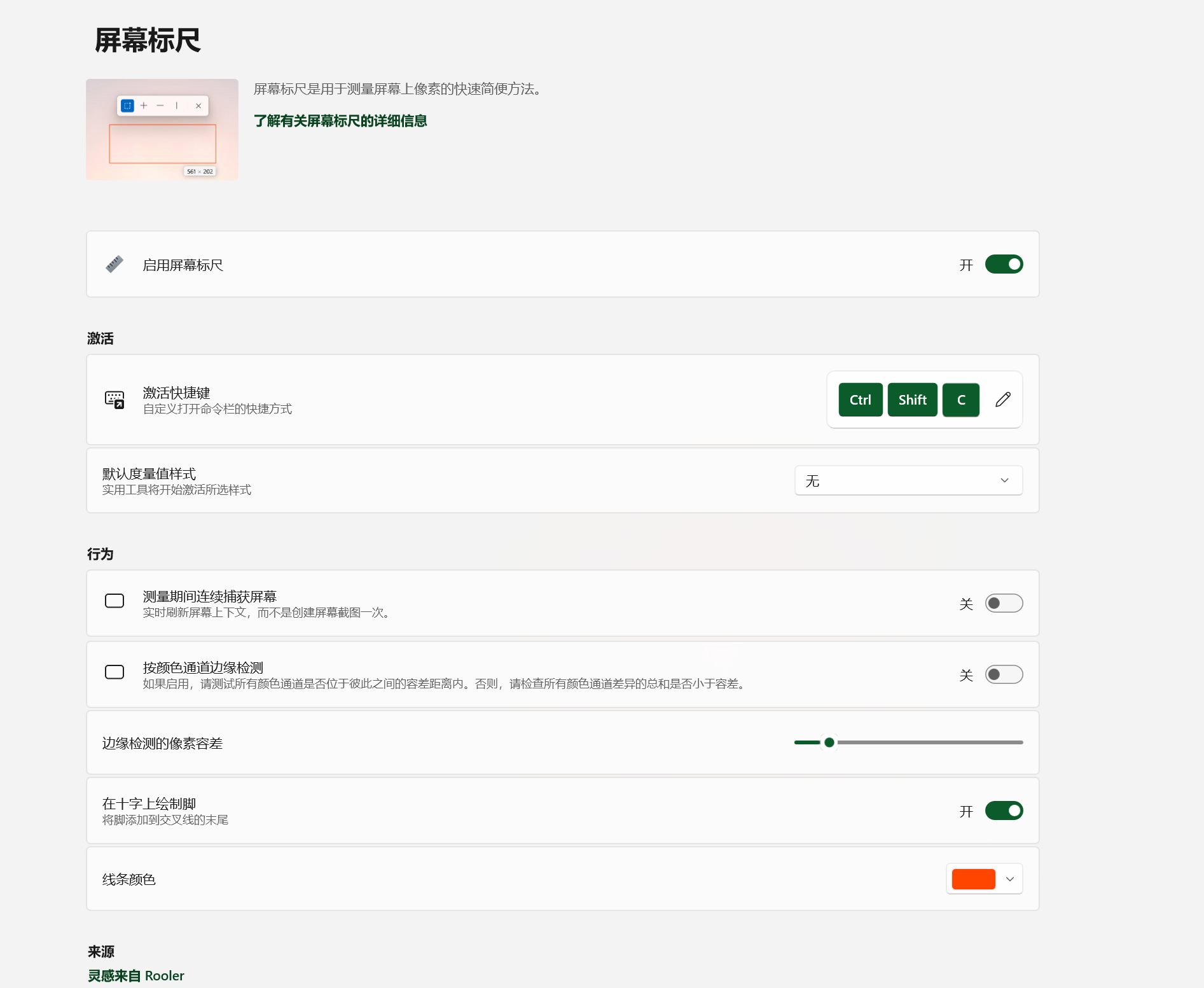The image size is (1204, 988).
Task: Adjust the 边缘检测的像素容差 slider
Action: point(829,742)
